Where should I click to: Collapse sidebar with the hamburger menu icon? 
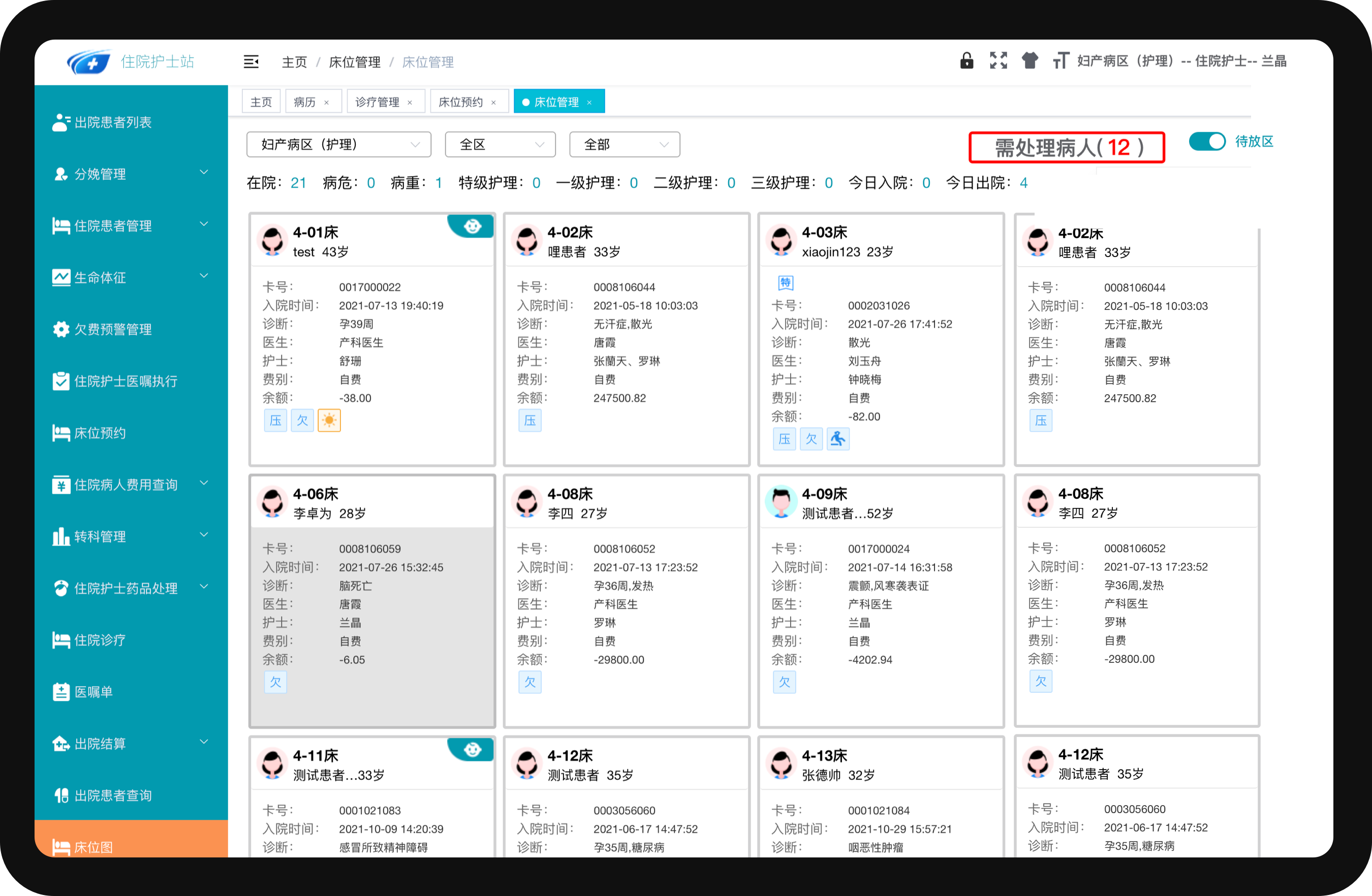(x=251, y=61)
